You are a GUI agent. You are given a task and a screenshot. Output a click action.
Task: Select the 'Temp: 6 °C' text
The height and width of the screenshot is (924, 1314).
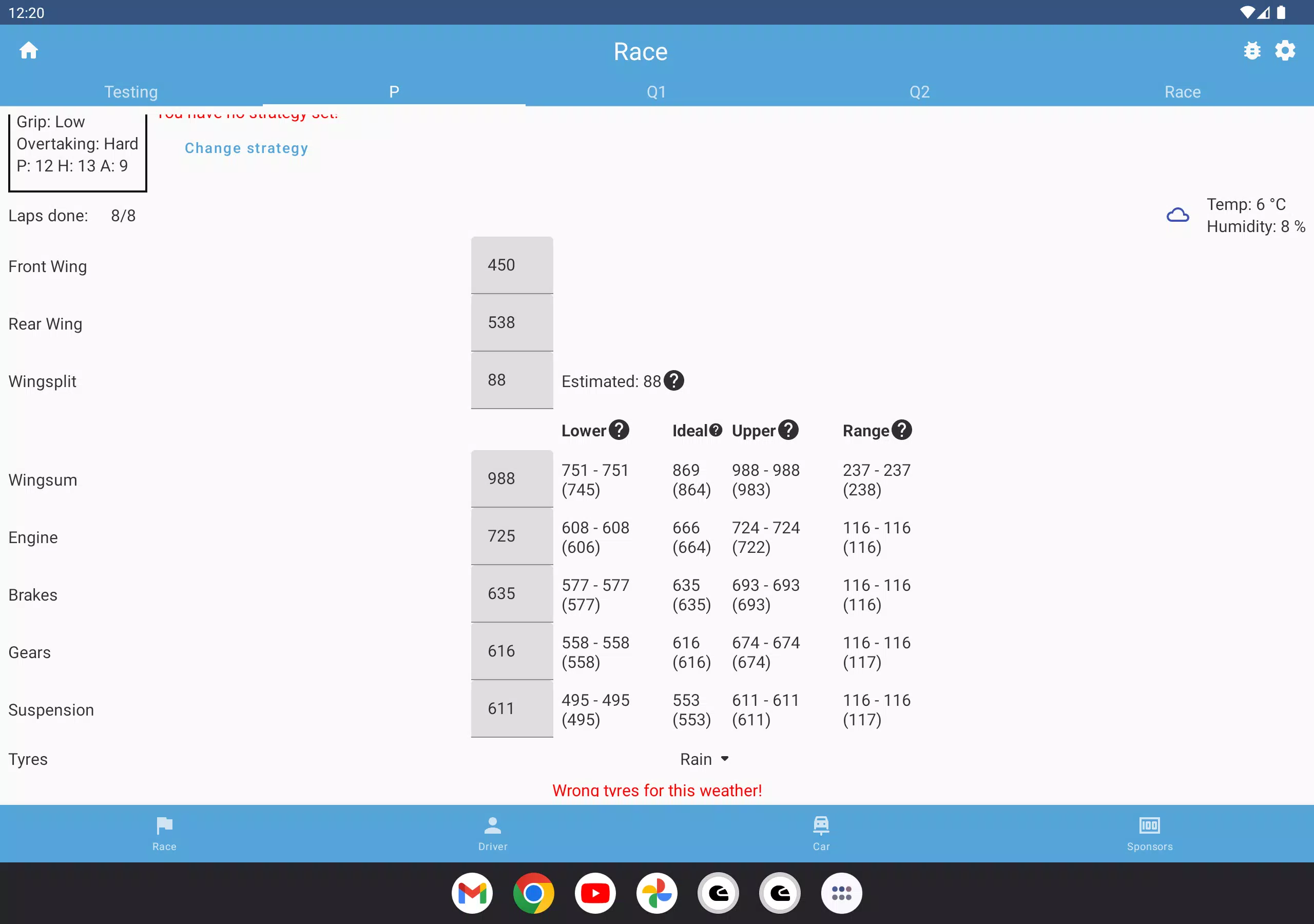[1246, 204]
